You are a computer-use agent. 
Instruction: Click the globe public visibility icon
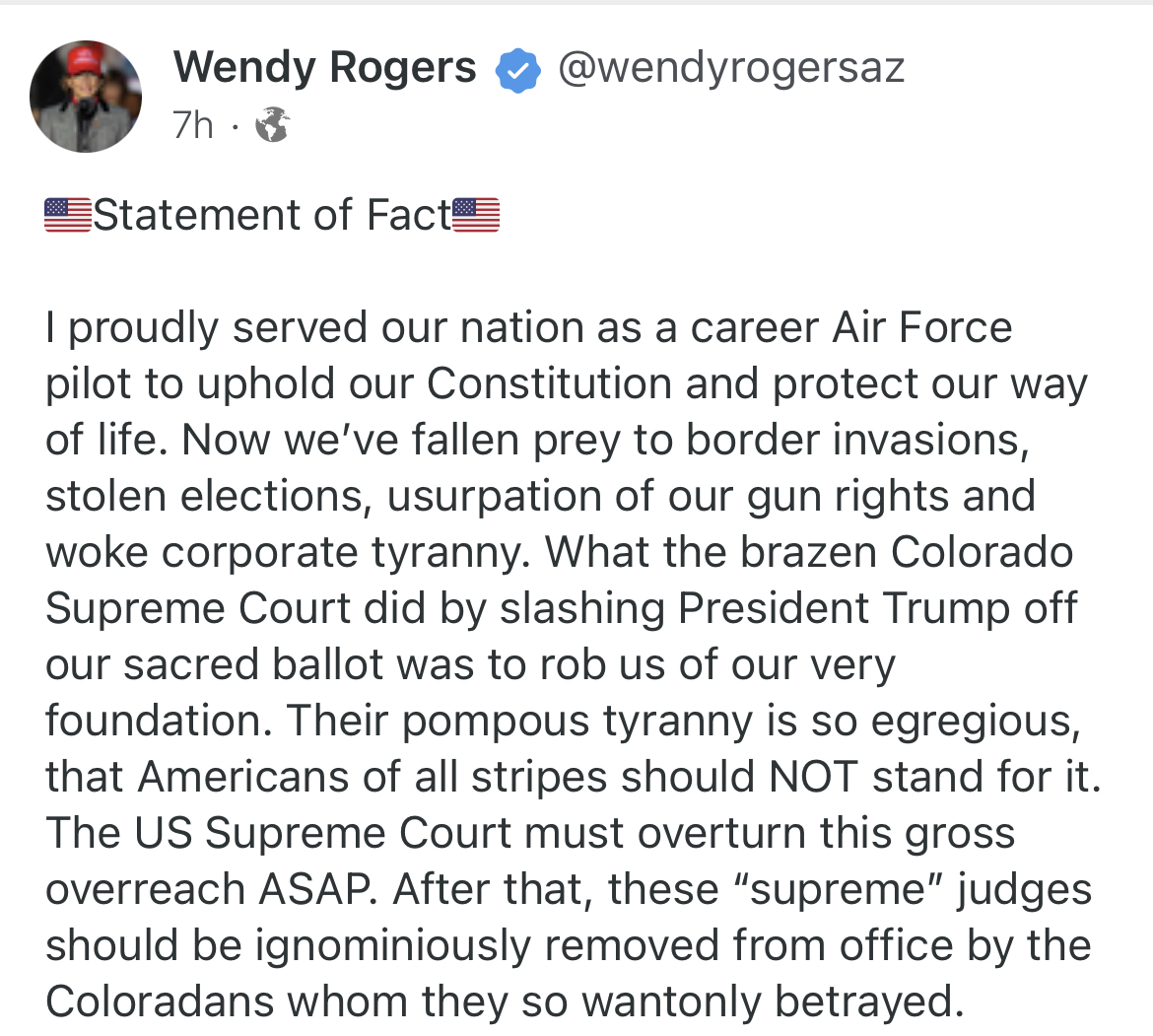point(272,125)
